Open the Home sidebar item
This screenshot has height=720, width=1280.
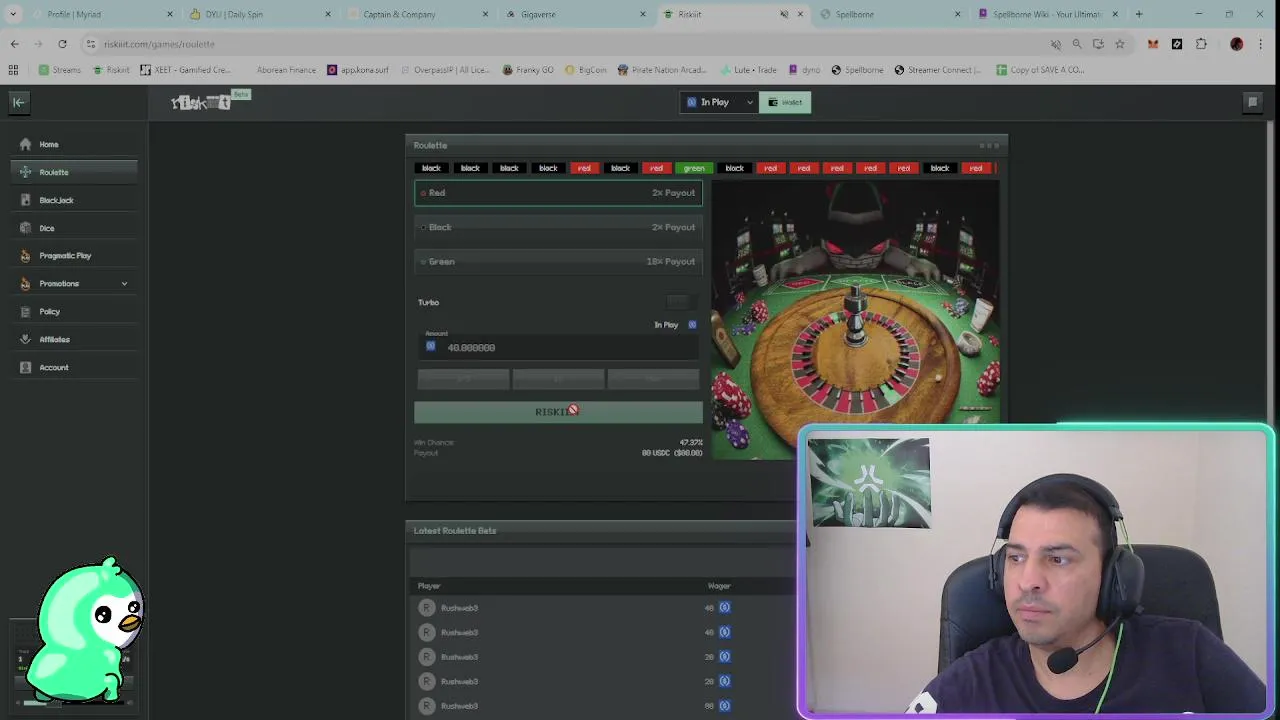(74, 144)
